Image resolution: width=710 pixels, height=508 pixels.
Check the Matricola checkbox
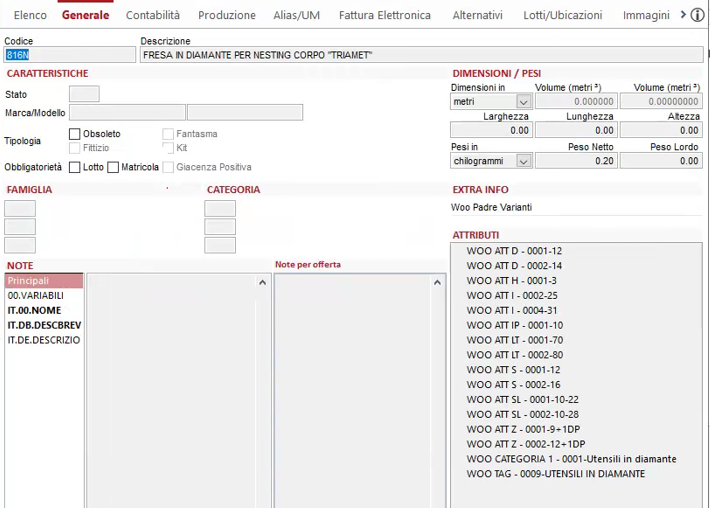(x=113, y=167)
